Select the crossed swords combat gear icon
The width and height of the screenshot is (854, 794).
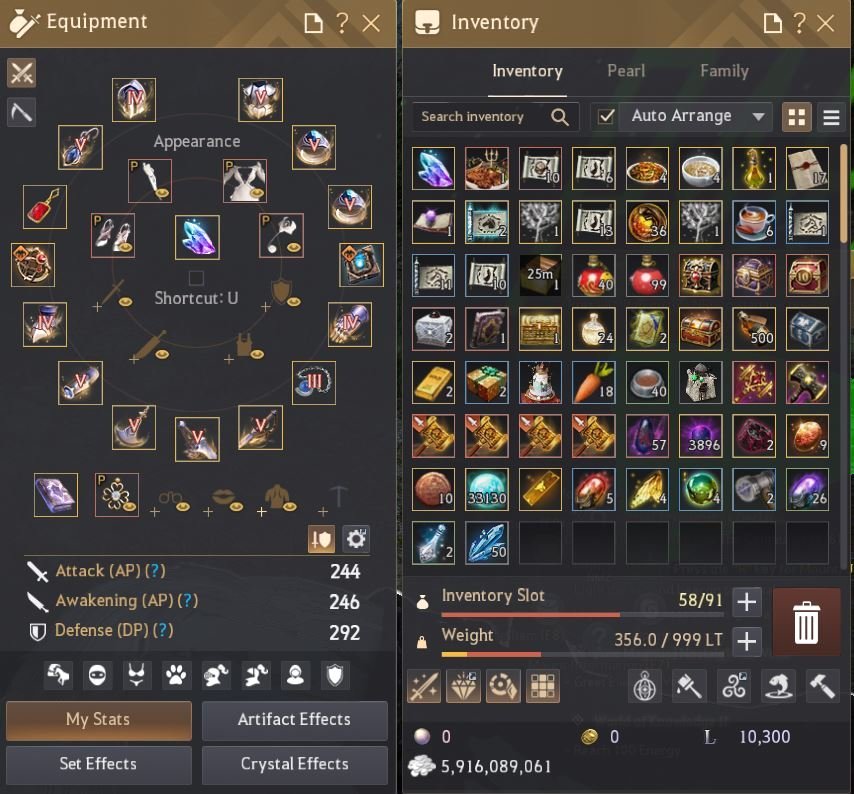[21, 72]
